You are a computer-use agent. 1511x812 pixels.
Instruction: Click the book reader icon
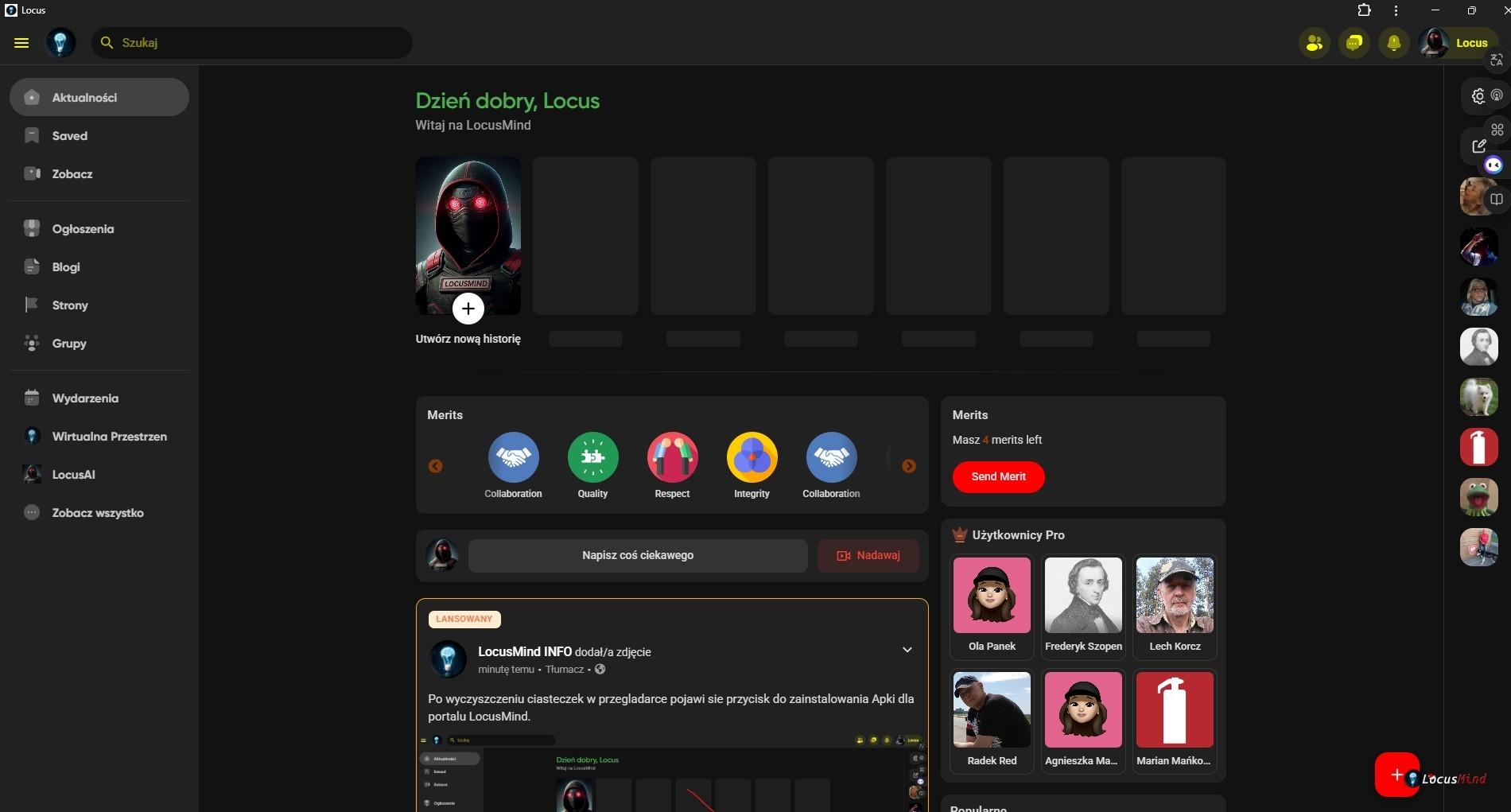tap(1497, 199)
